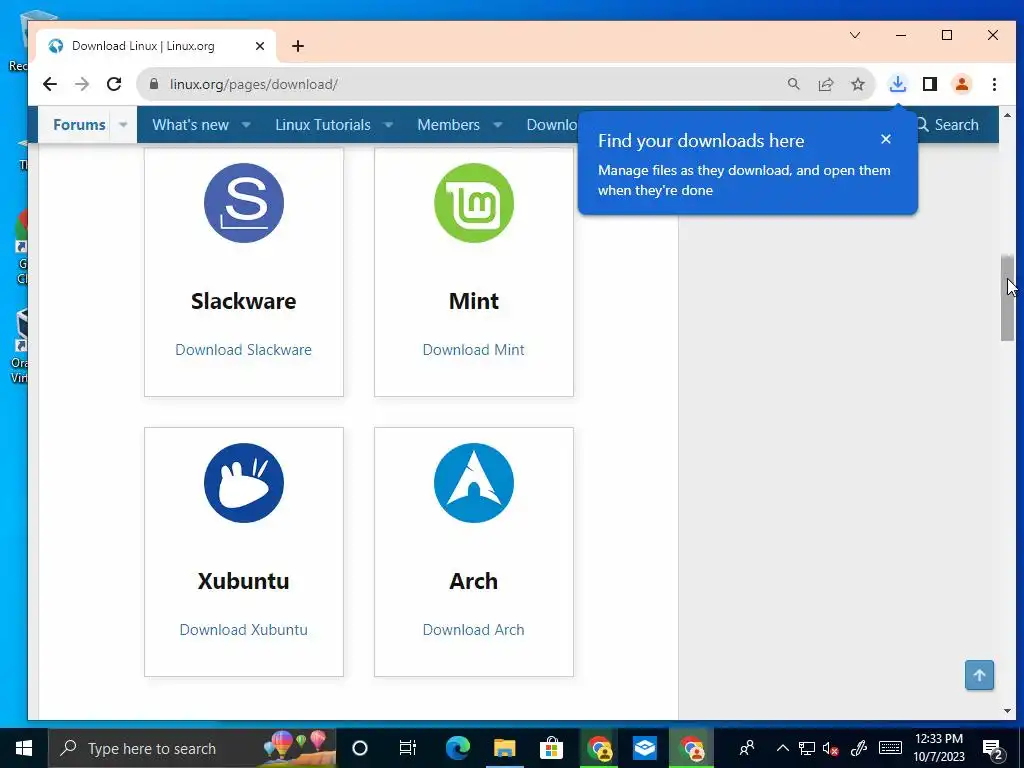Click the share page icon in address bar
1024x768 pixels.
825,84
